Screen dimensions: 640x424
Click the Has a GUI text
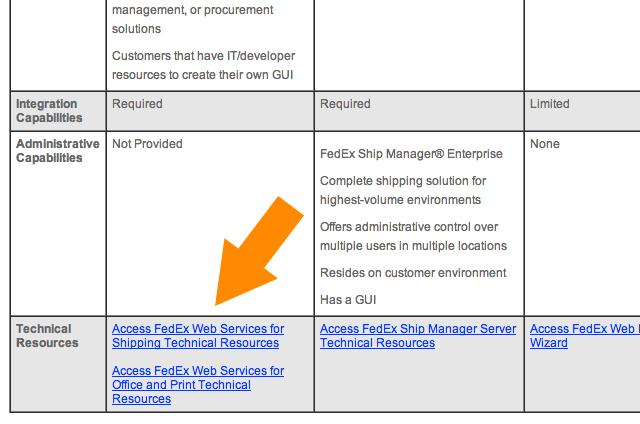pos(348,300)
